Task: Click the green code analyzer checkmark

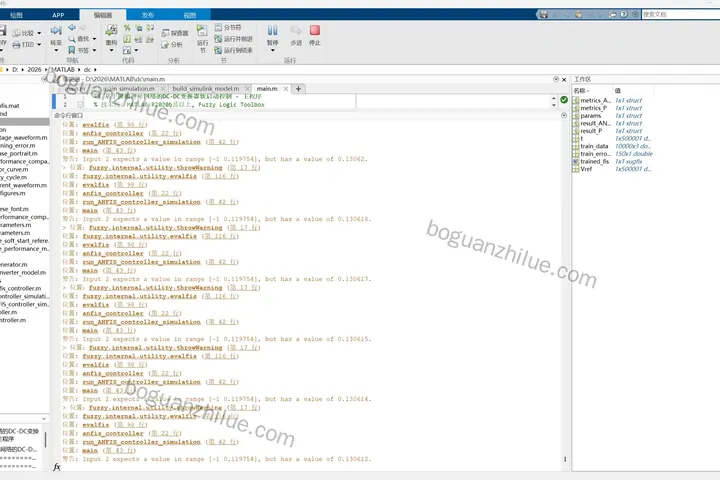Action: click(x=564, y=100)
